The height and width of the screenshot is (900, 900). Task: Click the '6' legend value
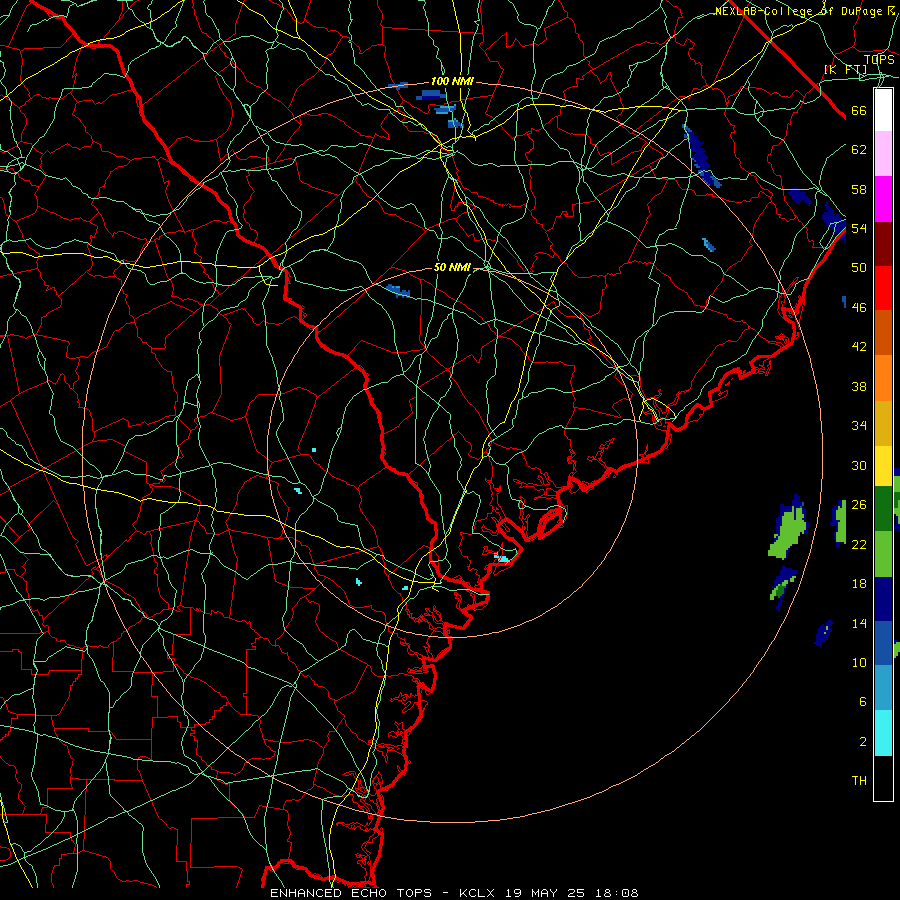pyautogui.click(x=863, y=701)
